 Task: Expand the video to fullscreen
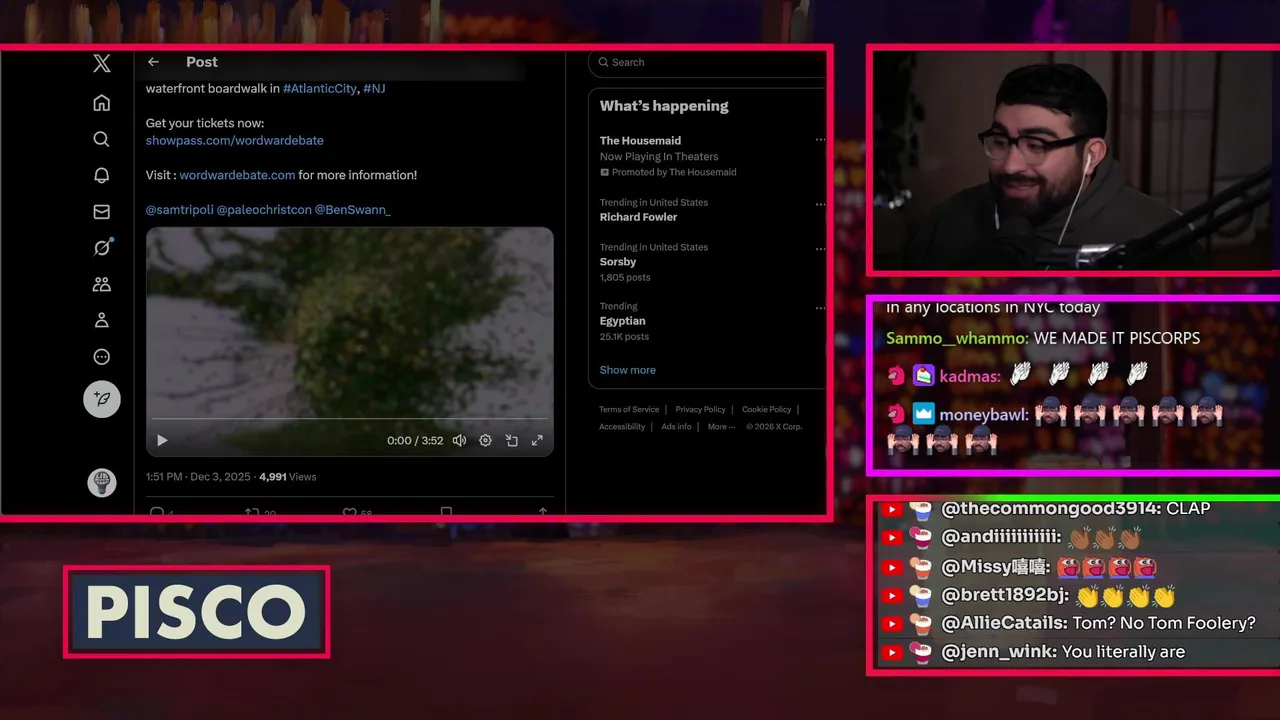(537, 440)
